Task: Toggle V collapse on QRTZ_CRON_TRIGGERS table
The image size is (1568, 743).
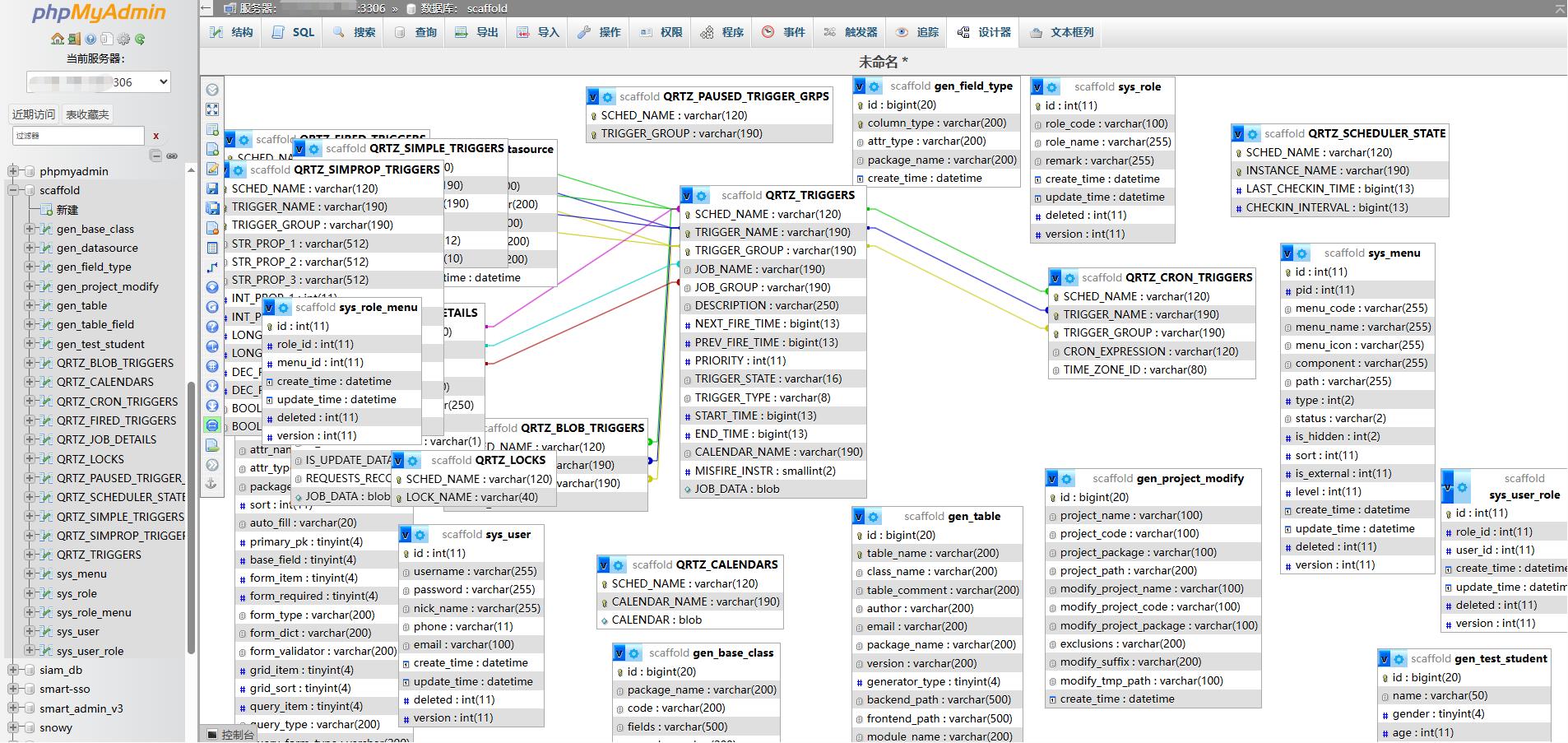Action: coord(1055,278)
